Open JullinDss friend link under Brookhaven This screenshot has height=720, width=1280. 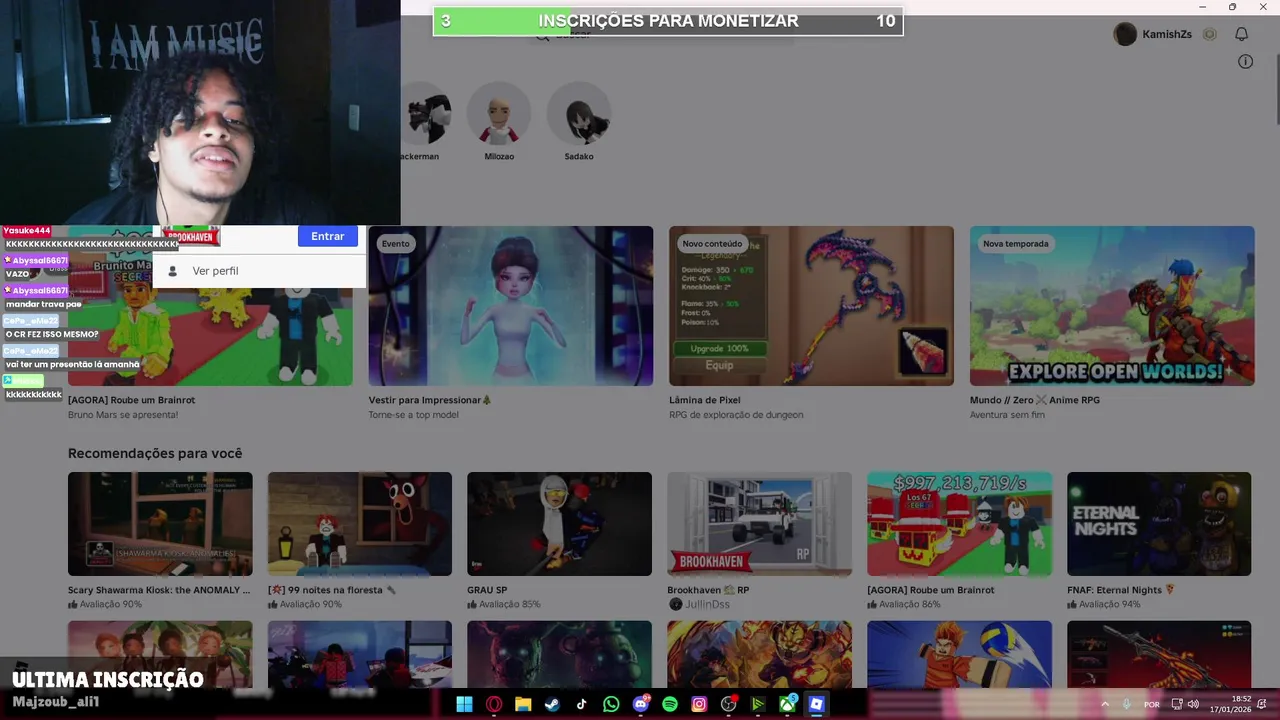tap(699, 605)
